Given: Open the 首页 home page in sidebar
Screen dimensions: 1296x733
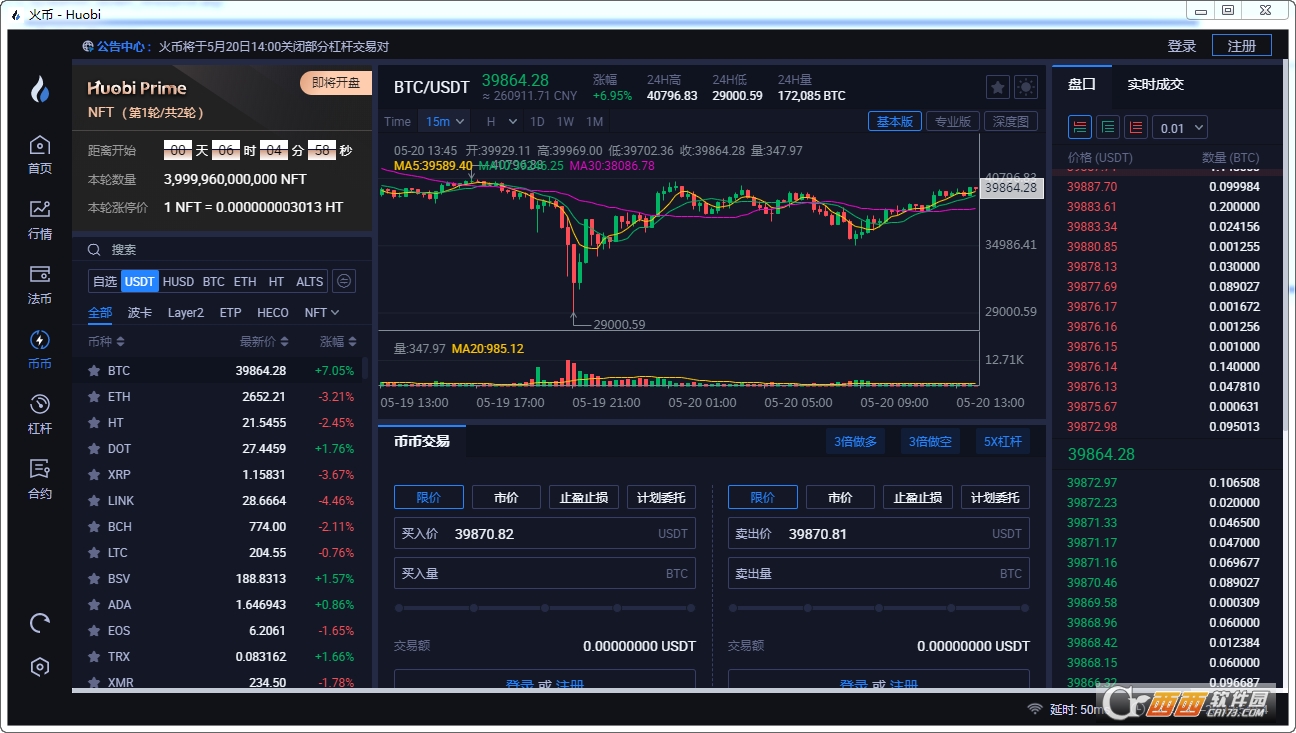Looking at the screenshot, I should tap(39, 154).
